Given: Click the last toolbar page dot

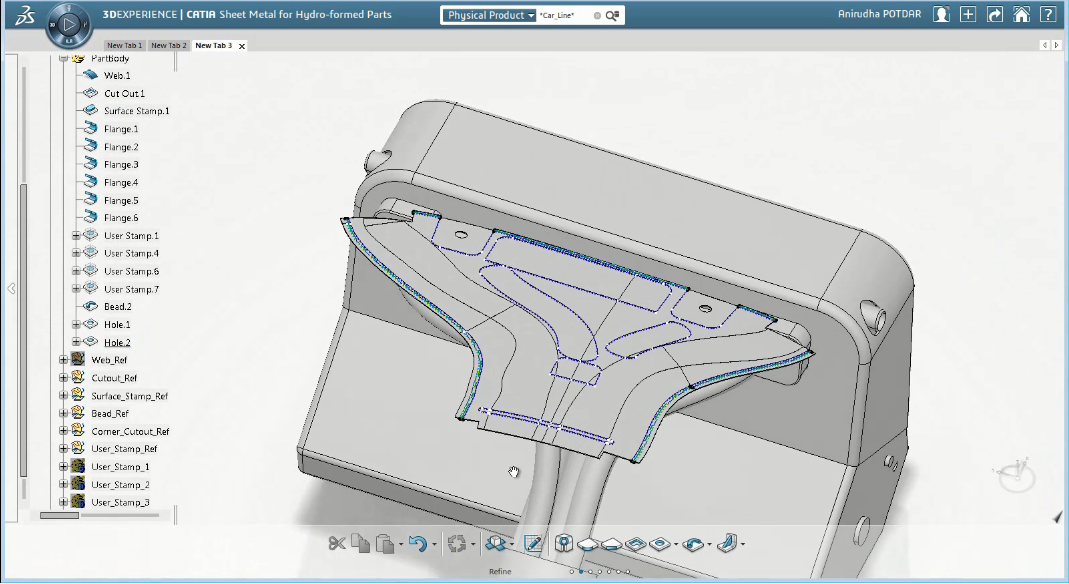Looking at the screenshot, I should pos(628,572).
